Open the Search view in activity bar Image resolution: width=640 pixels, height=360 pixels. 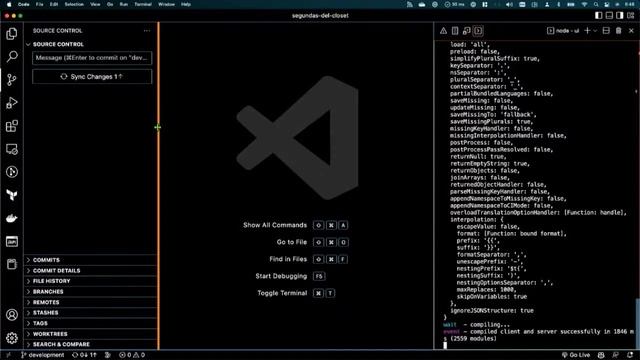pos(12,56)
